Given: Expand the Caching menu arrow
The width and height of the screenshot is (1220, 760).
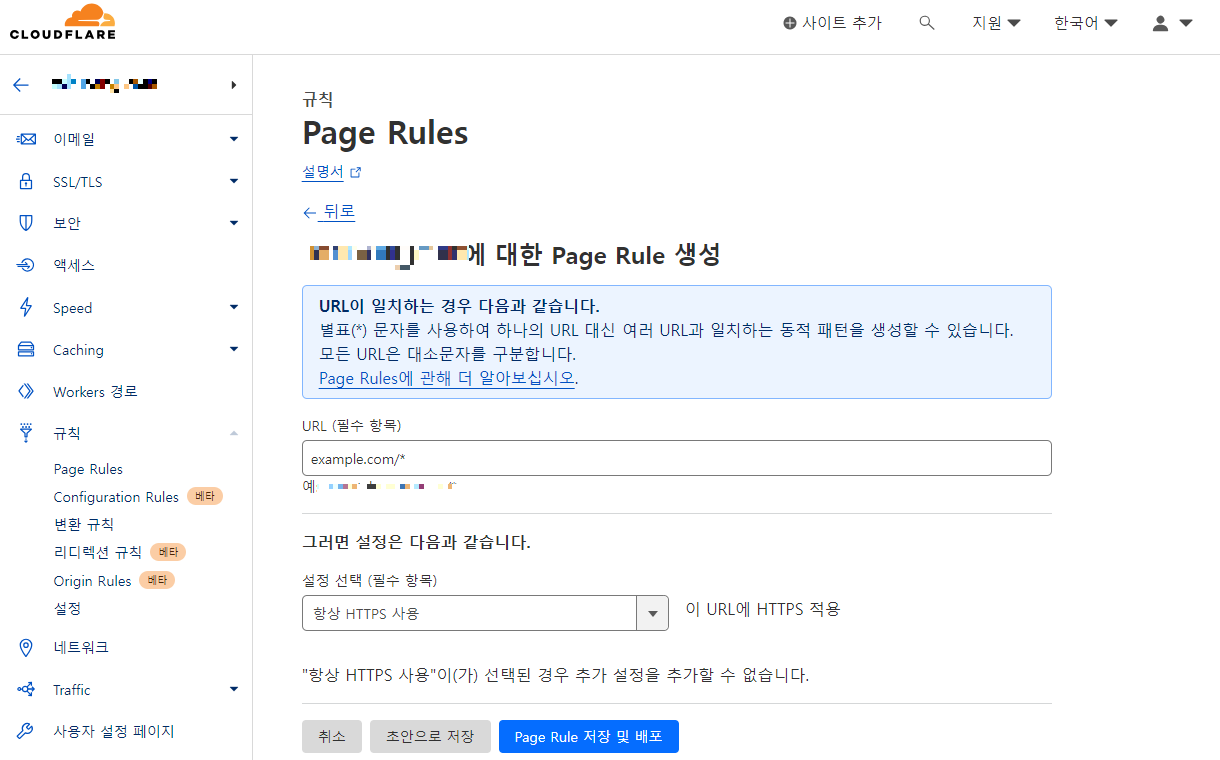Looking at the screenshot, I should pyautogui.click(x=234, y=350).
